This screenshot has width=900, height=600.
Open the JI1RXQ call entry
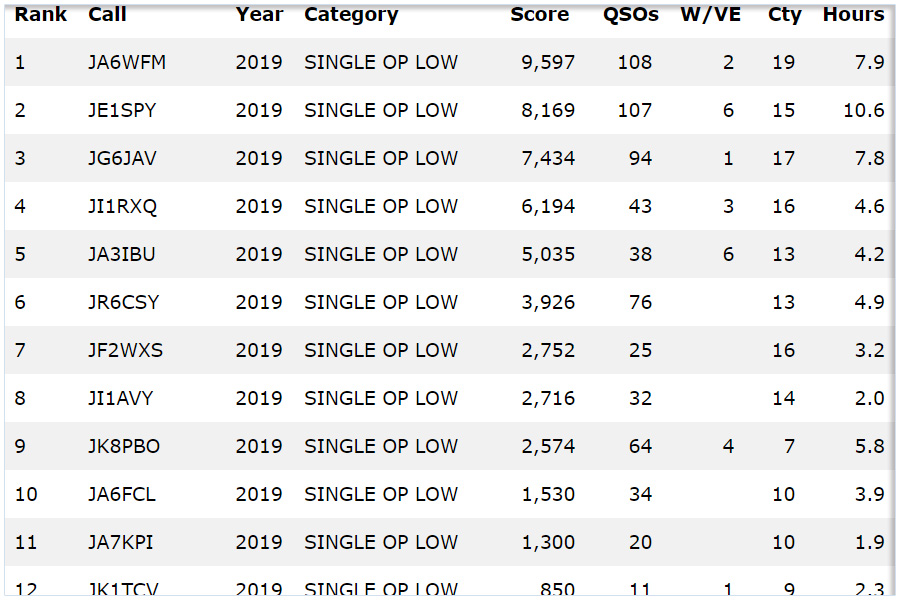point(122,206)
